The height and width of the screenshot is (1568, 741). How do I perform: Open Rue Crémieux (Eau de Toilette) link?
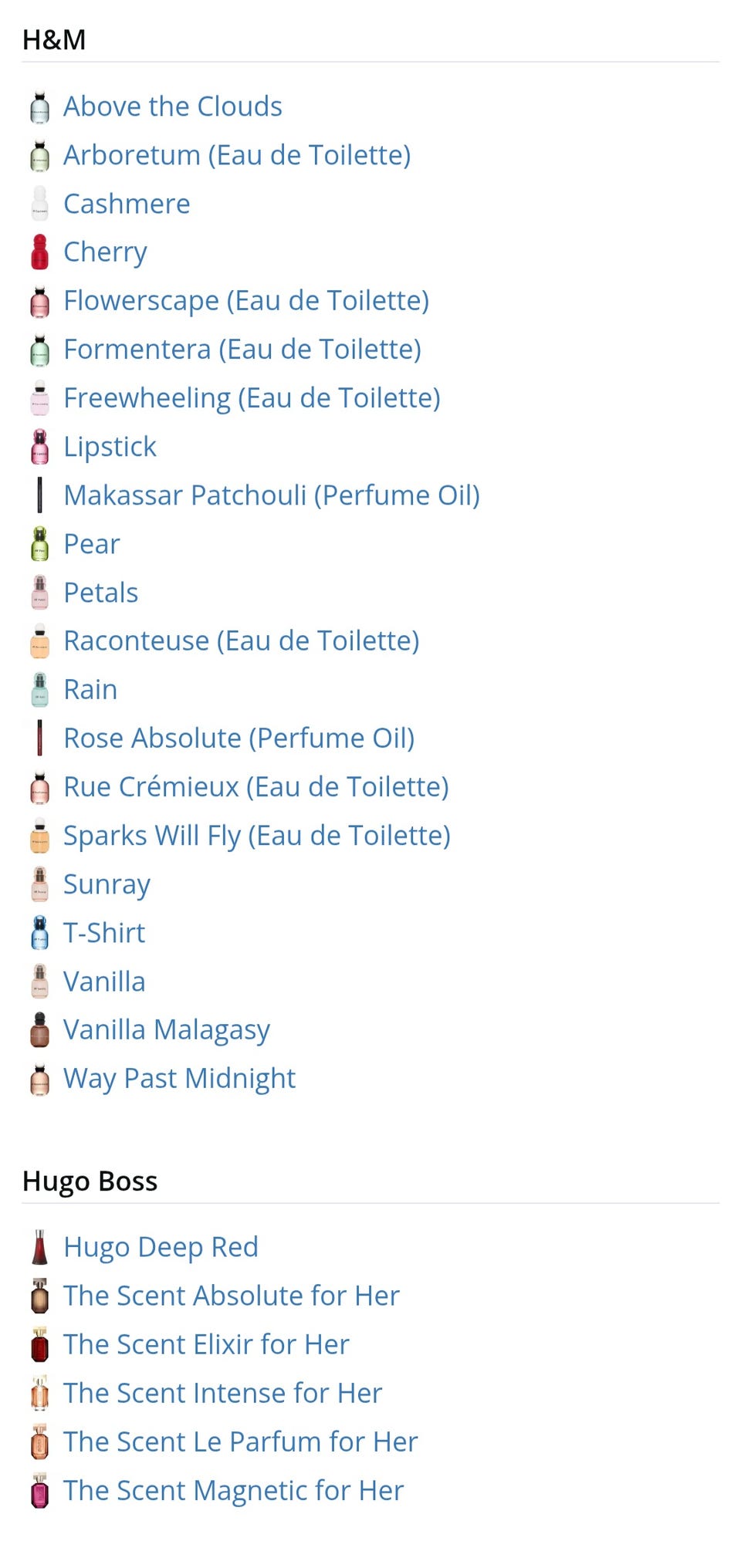pyautogui.click(x=255, y=787)
